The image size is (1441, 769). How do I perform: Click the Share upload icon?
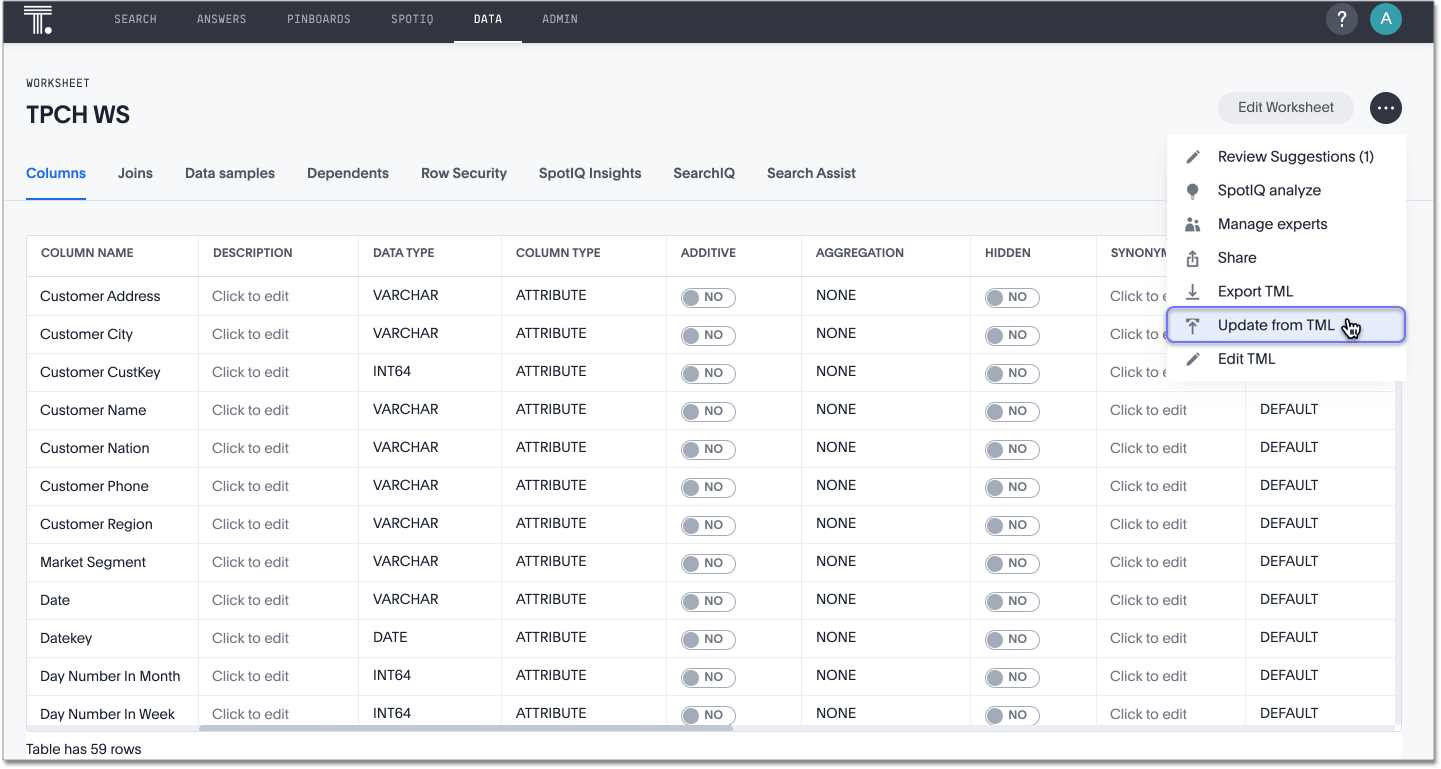[x=1193, y=259]
